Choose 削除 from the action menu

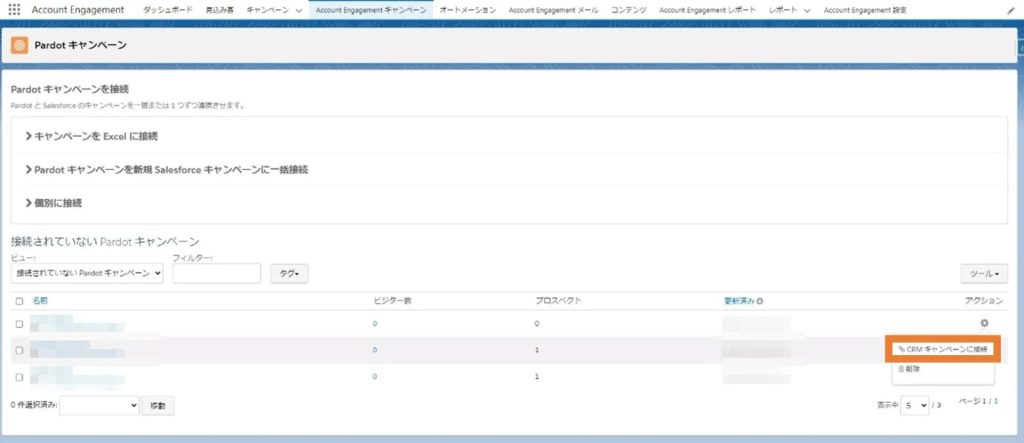[x=909, y=369]
